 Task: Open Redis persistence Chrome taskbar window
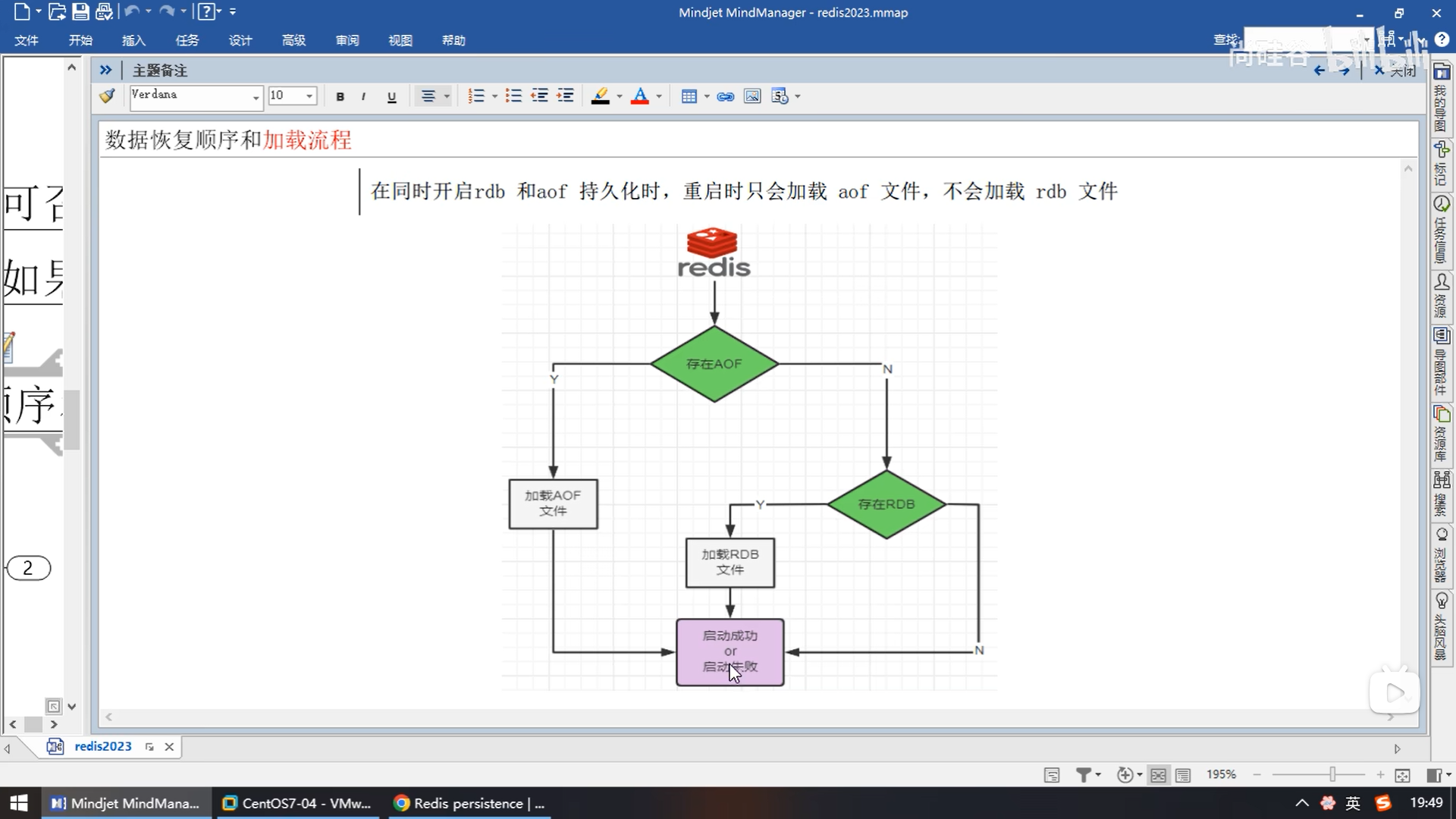tap(470, 803)
